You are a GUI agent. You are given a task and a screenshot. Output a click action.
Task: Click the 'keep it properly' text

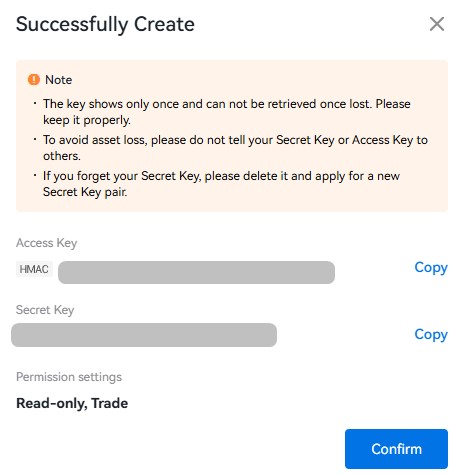pos(87,120)
